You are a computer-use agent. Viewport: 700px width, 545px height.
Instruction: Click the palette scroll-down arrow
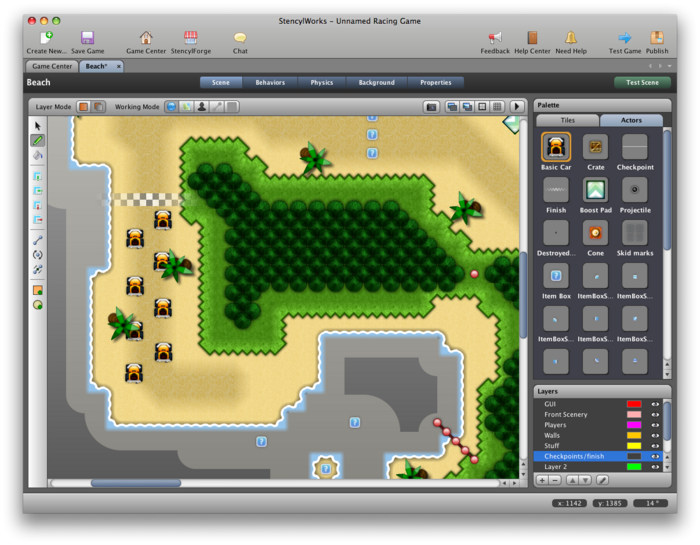coord(667,374)
